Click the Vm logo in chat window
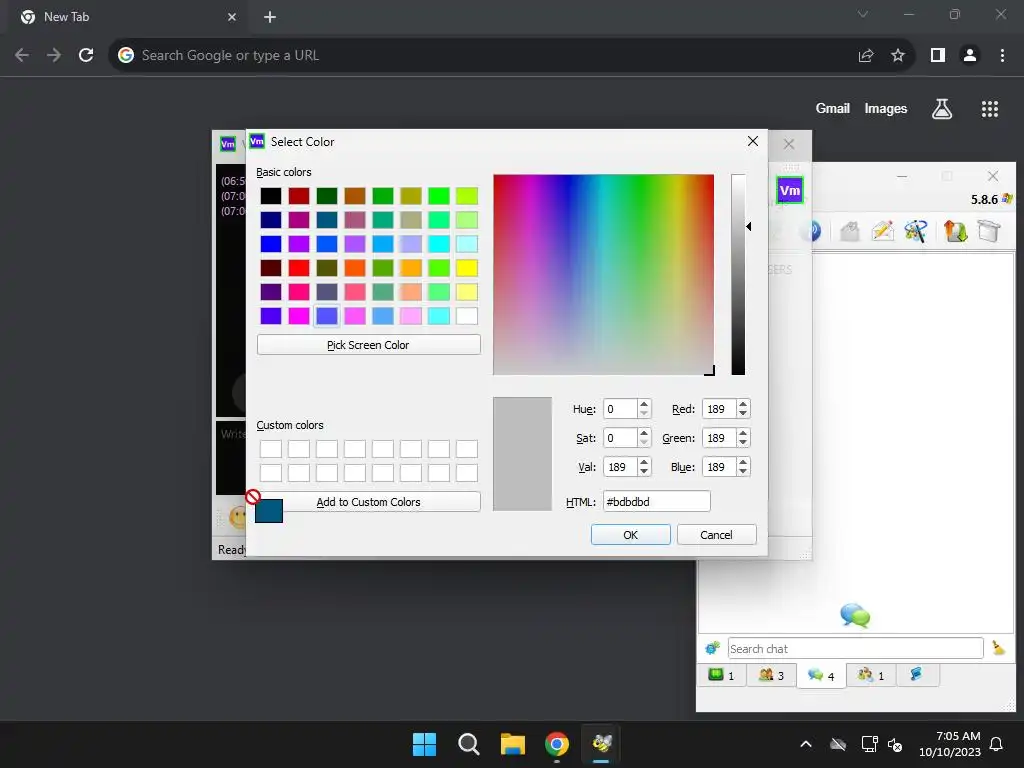 pos(790,191)
